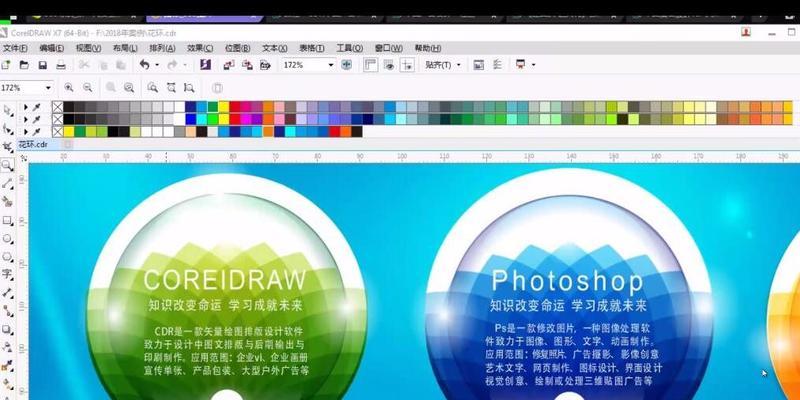Create a new document with the New icon
Screen dimensions: 800x400
click(x=5, y=65)
